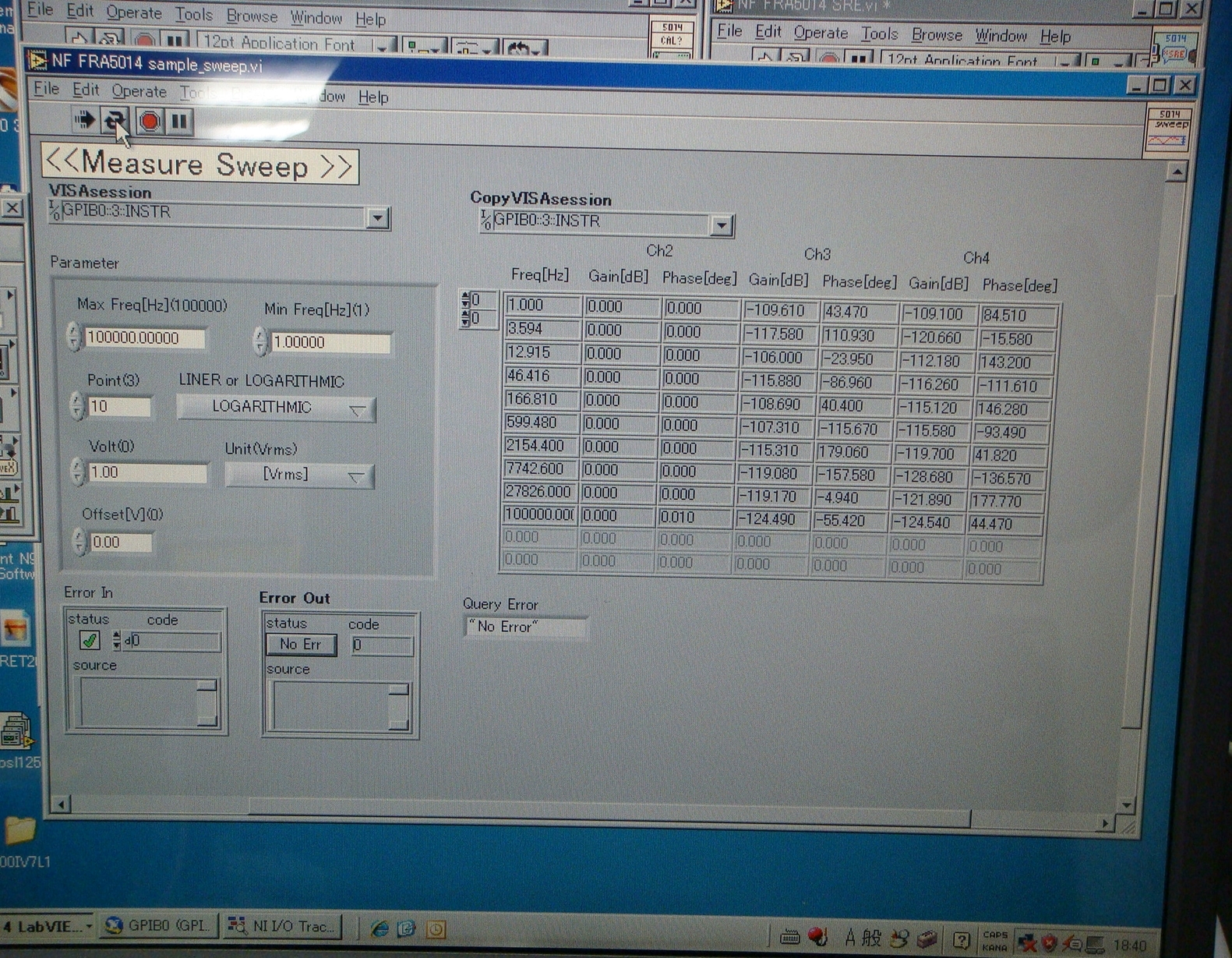Toggle the Error In status checkbox
The width and height of the screenshot is (1232, 958).
pos(90,641)
